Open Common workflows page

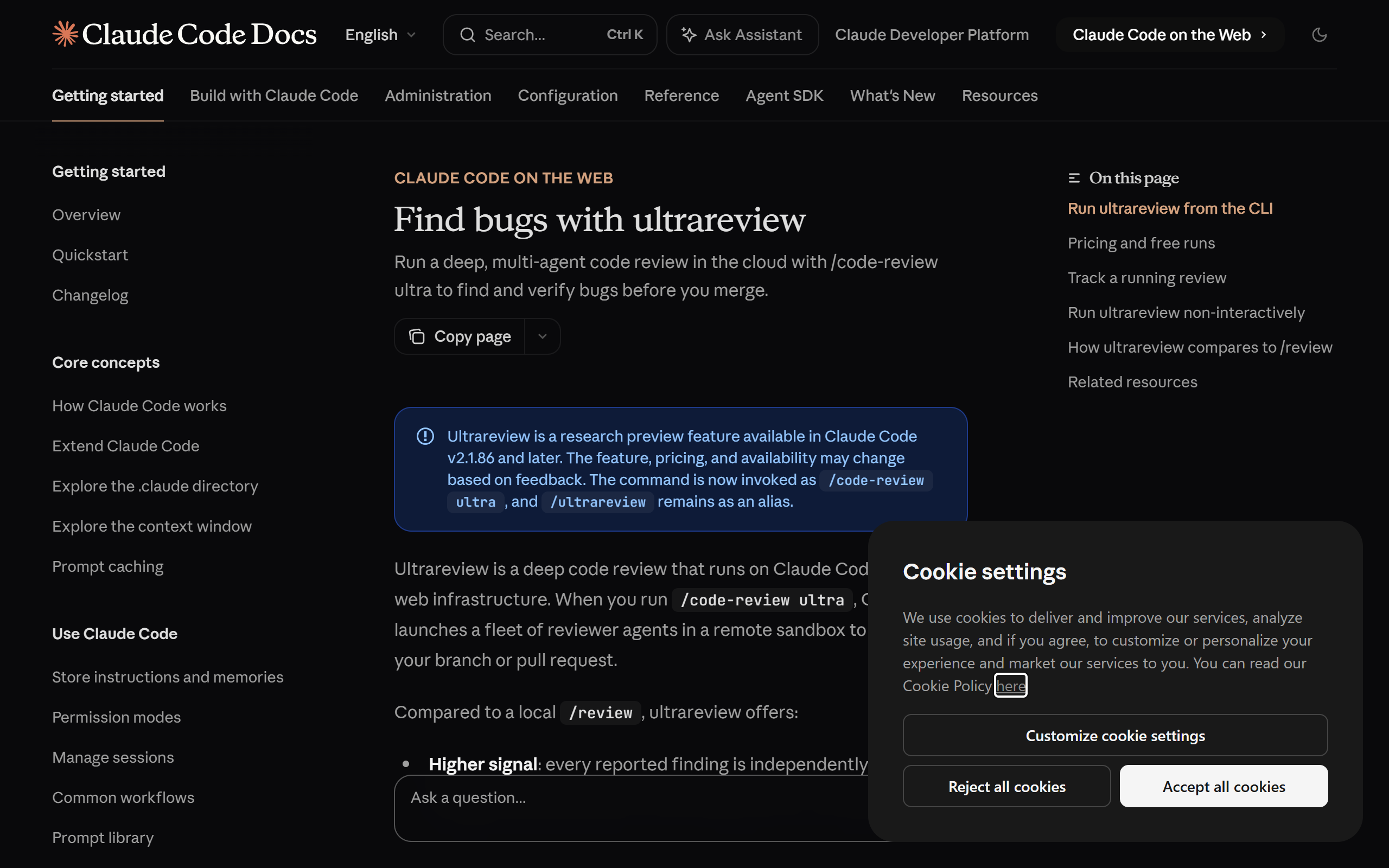coord(123,797)
